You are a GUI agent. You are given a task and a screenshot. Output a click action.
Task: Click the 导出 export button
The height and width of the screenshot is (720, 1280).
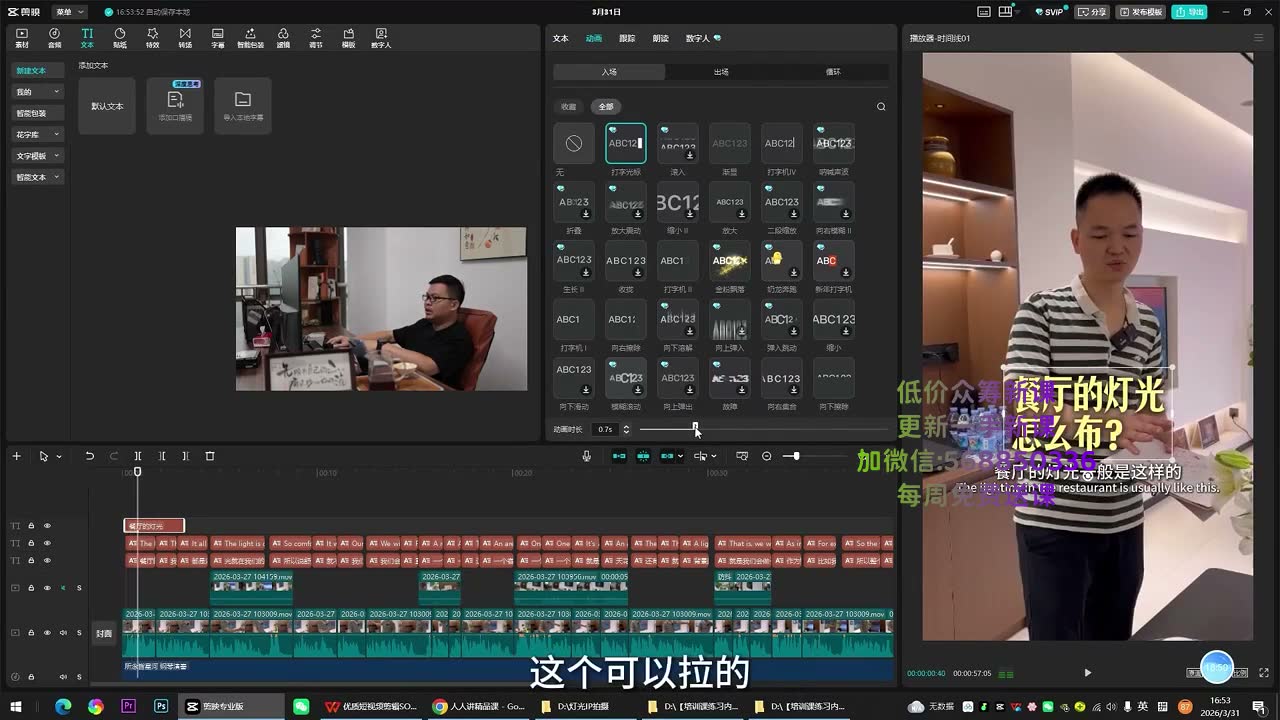(x=1190, y=12)
